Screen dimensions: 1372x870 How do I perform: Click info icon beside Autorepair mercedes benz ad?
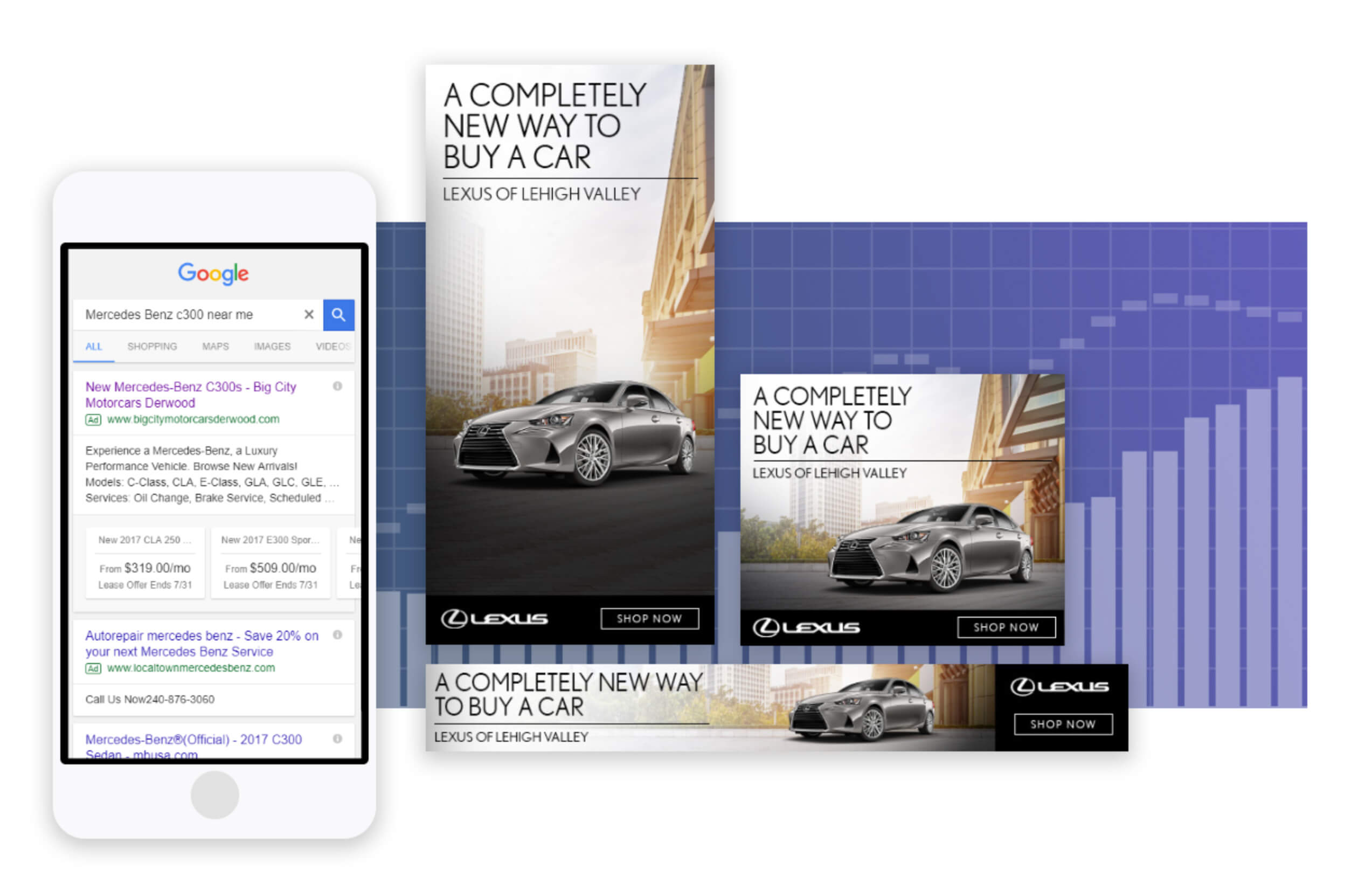tap(337, 634)
